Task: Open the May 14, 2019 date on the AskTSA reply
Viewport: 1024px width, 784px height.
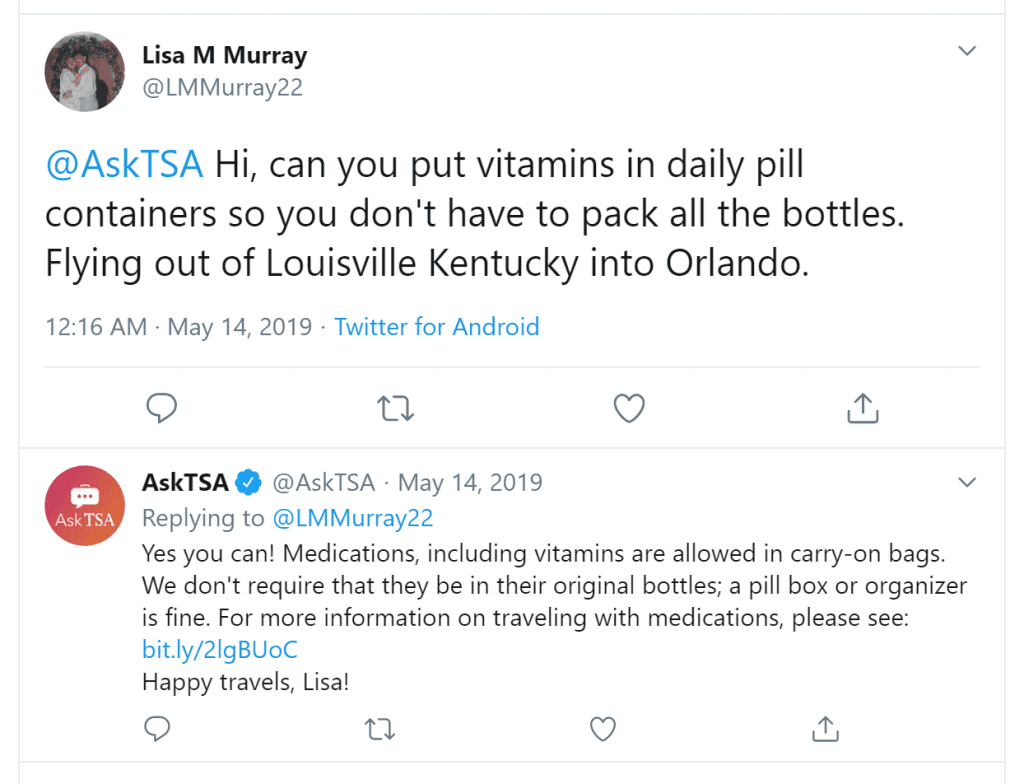Action: click(x=470, y=483)
